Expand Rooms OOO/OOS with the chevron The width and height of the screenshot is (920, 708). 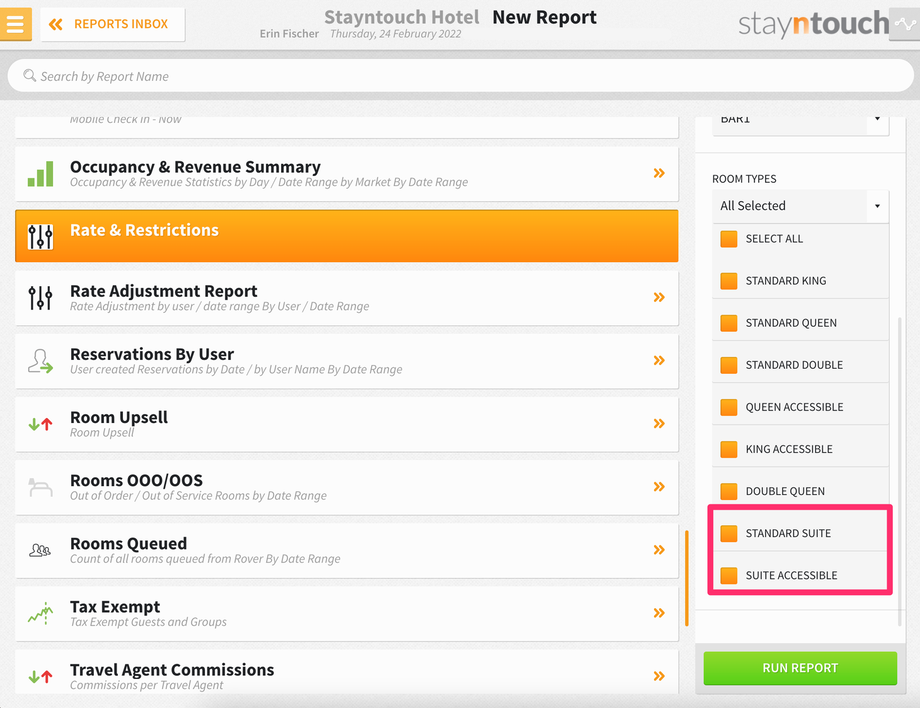659,486
